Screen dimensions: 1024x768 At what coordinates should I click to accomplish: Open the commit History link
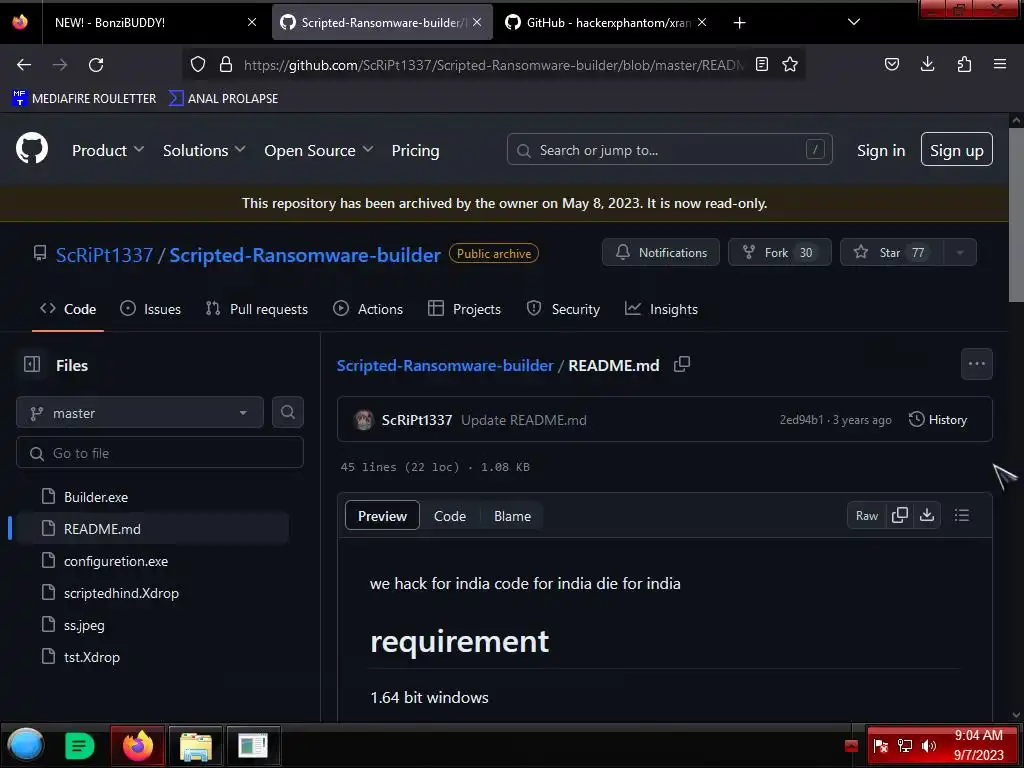click(x=938, y=419)
